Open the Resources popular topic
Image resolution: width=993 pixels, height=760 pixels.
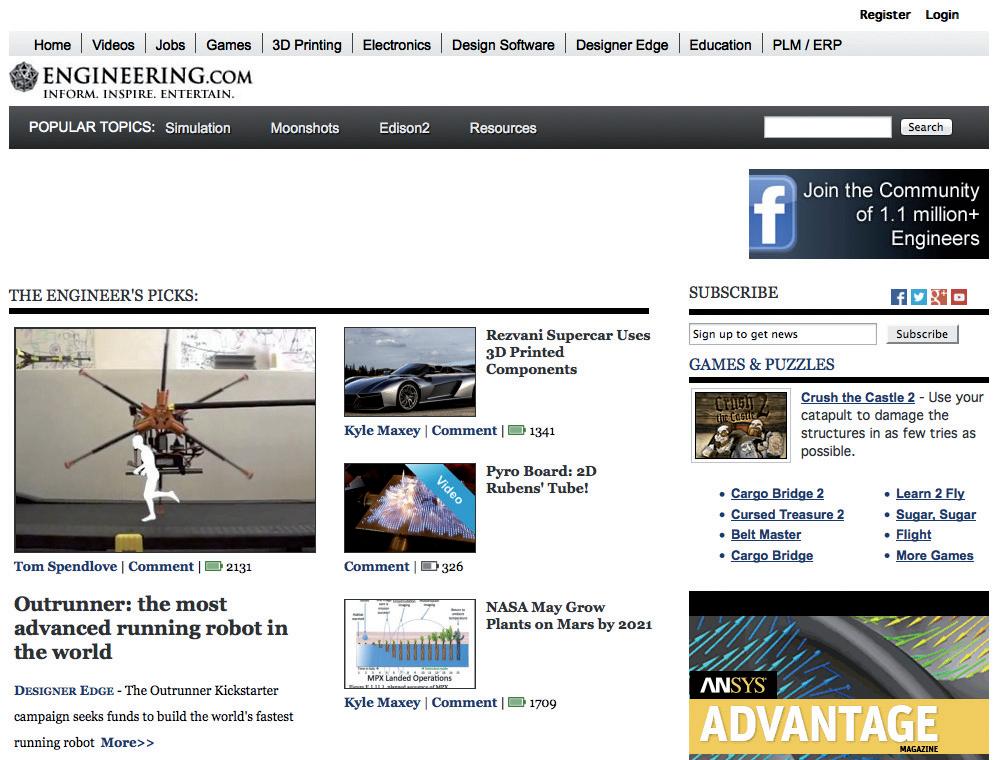coord(503,128)
